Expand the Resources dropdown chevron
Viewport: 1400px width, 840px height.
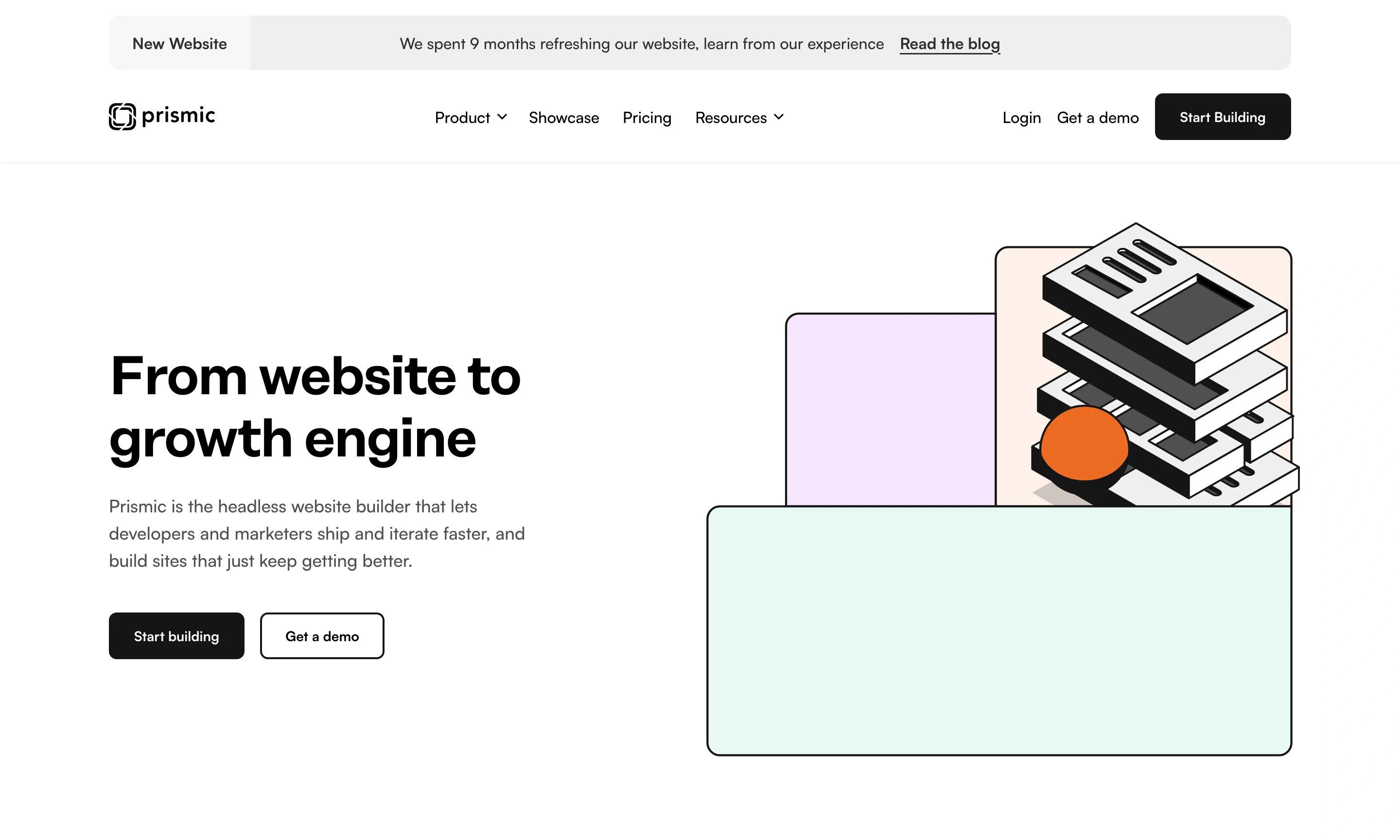tap(779, 117)
